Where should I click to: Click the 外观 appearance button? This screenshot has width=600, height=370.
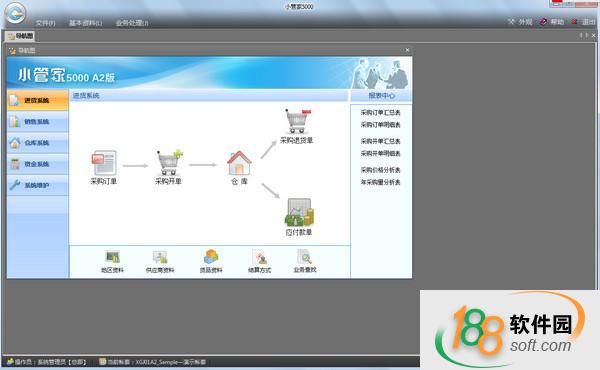(x=520, y=22)
